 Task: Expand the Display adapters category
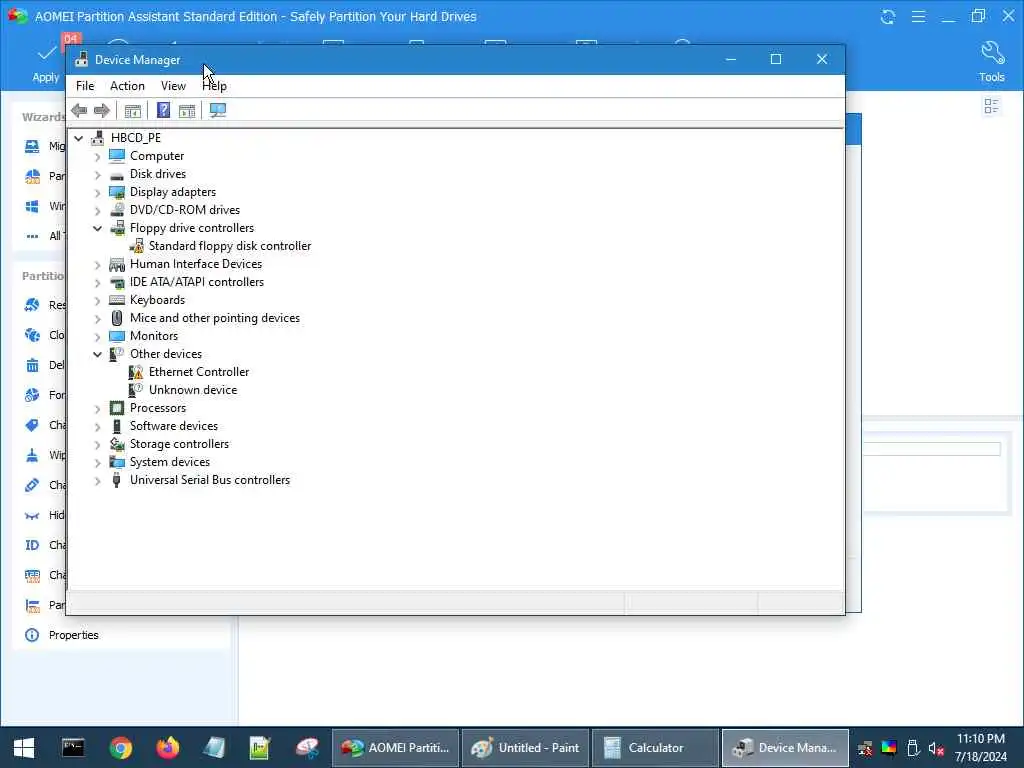tap(97, 193)
